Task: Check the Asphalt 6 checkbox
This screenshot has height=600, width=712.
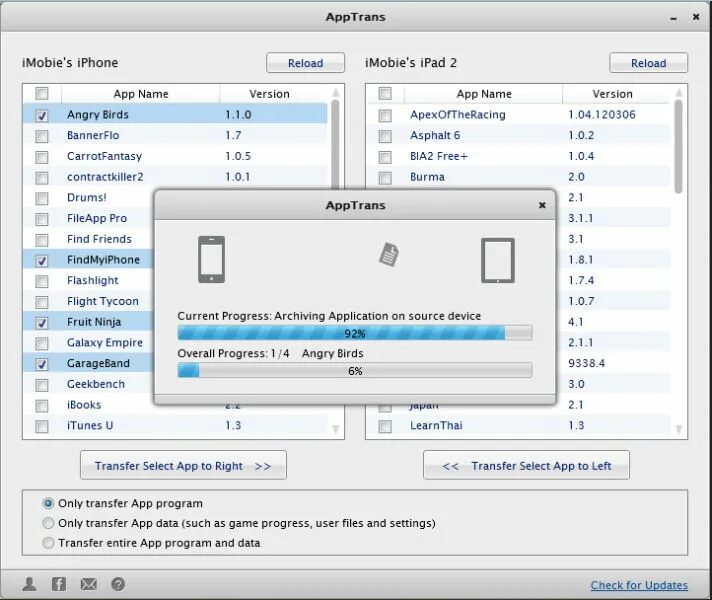Action: (x=385, y=136)
